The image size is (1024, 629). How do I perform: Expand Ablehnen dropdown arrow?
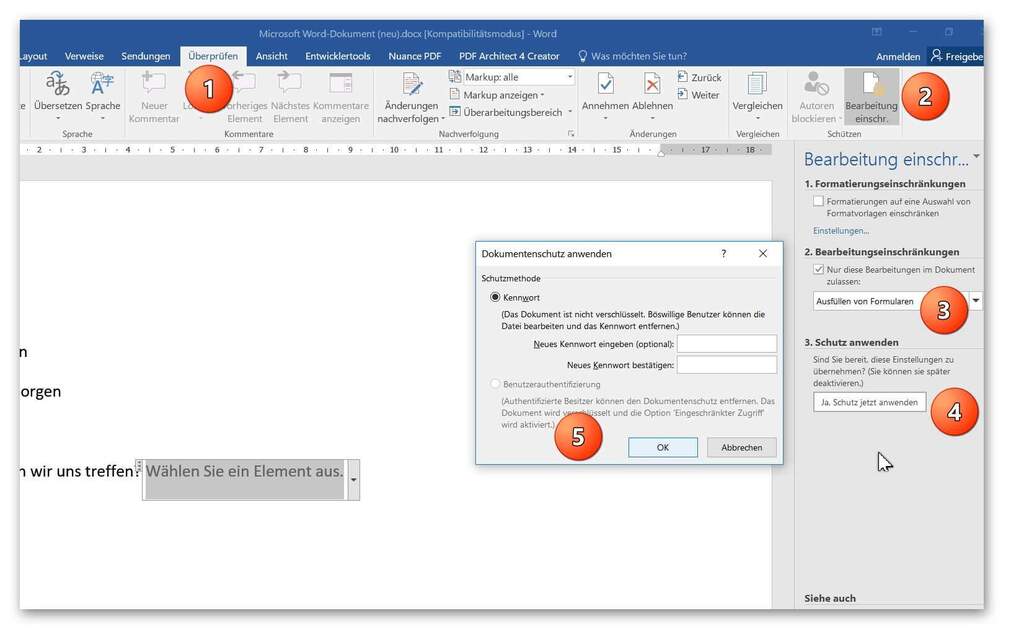coord(652,119)
